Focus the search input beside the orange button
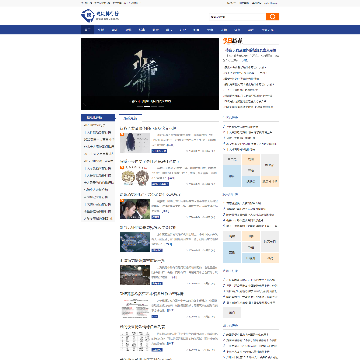Screen dimensions: 360x360 tap(238, 17)
